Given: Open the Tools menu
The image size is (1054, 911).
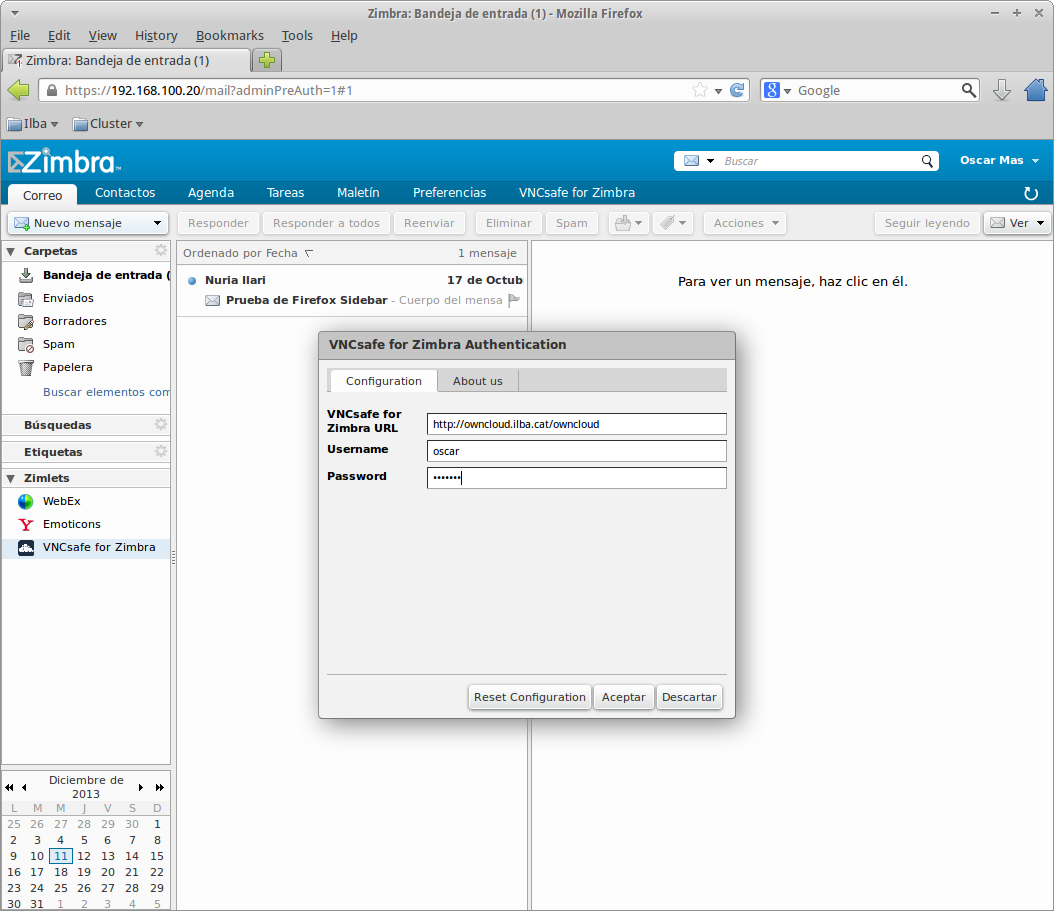Looking at the screenshot, I should 297,36.
